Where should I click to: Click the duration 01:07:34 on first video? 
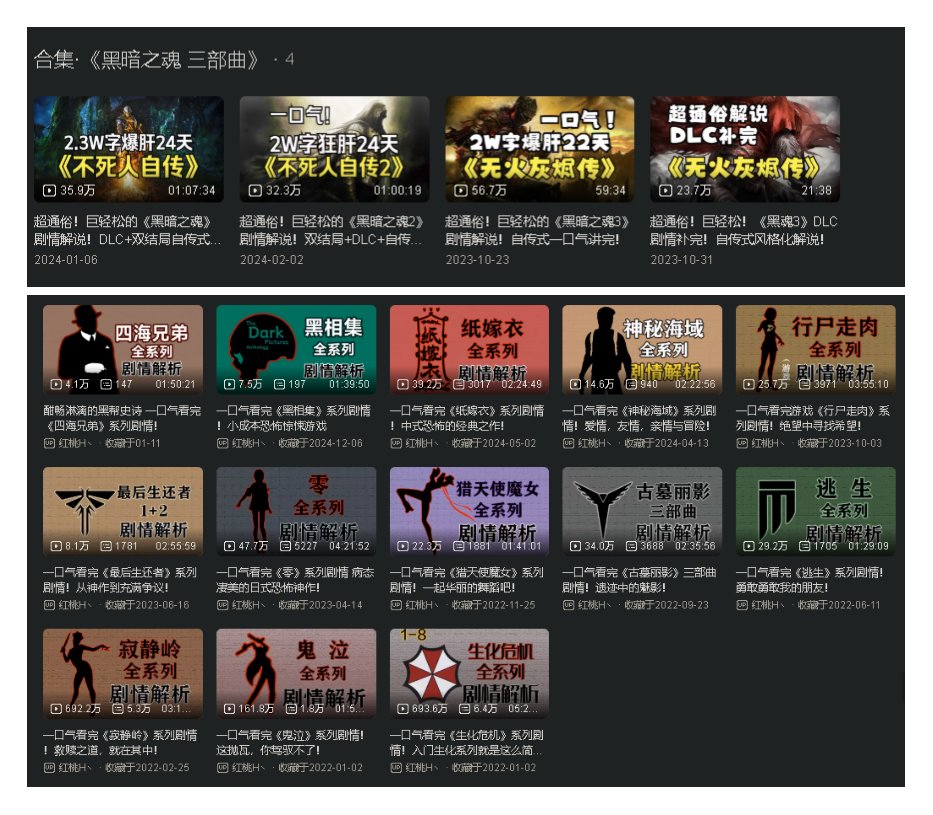191,190
